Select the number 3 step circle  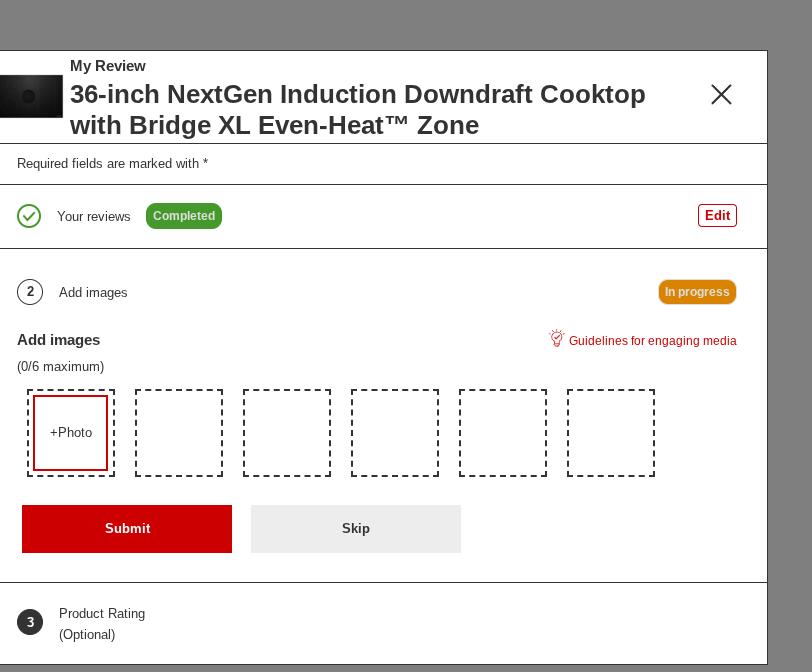[x=30, y=622]
